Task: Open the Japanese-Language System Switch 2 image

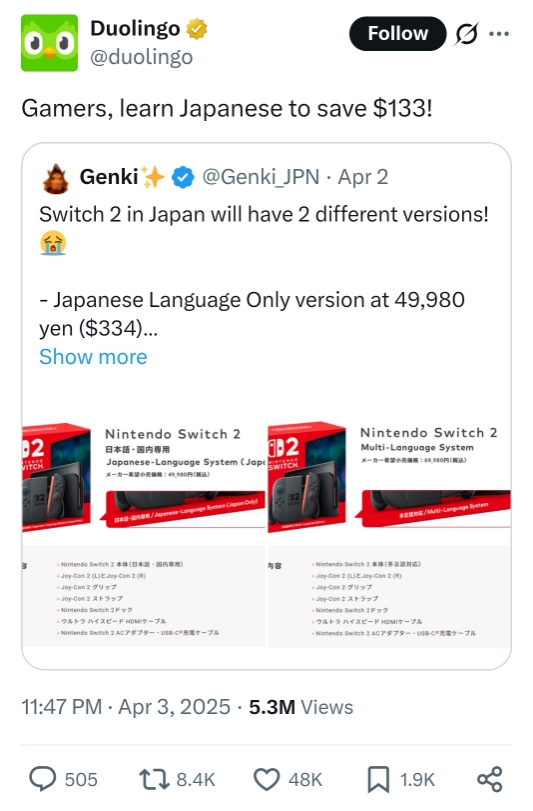Action: (144, 534)
